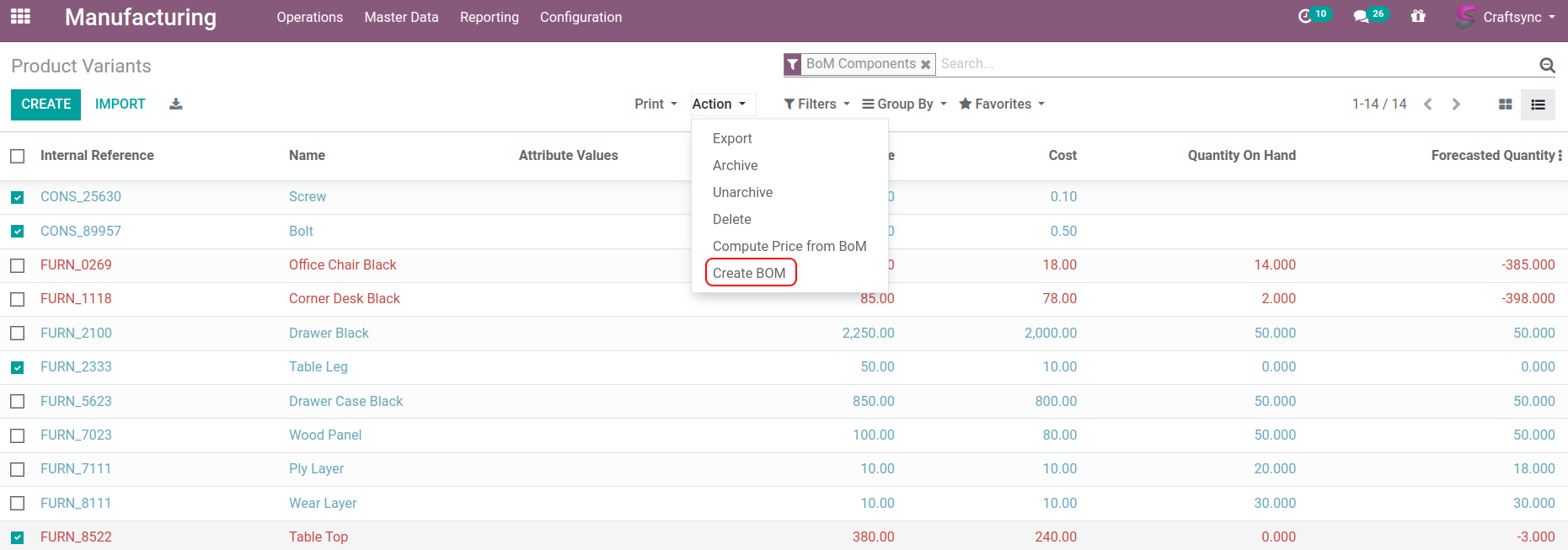Open the discuss messages chat icon
The image size is (1568, 550).
pyautogui.click(x=1361, y=17)
